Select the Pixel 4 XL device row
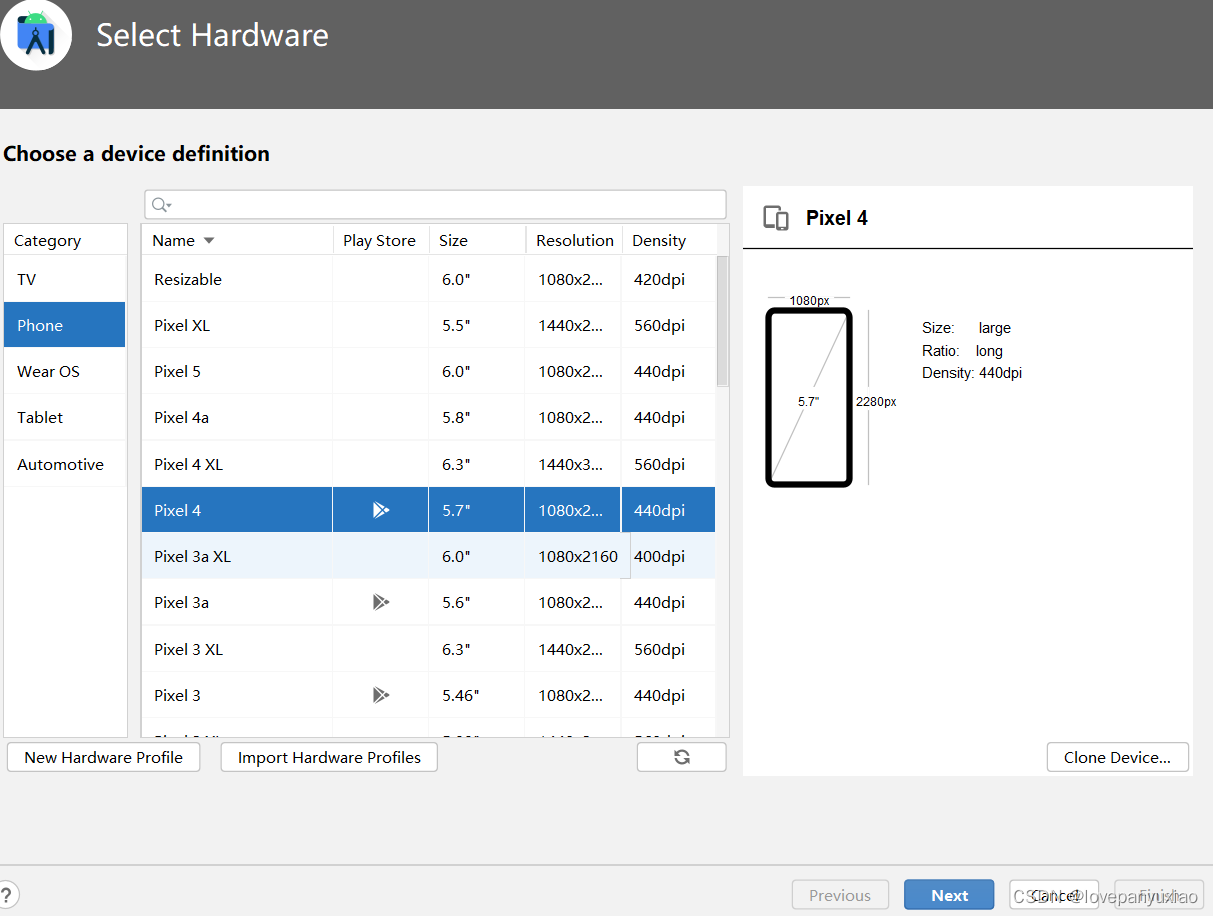Screen dimensions: 1213x916 428,464
